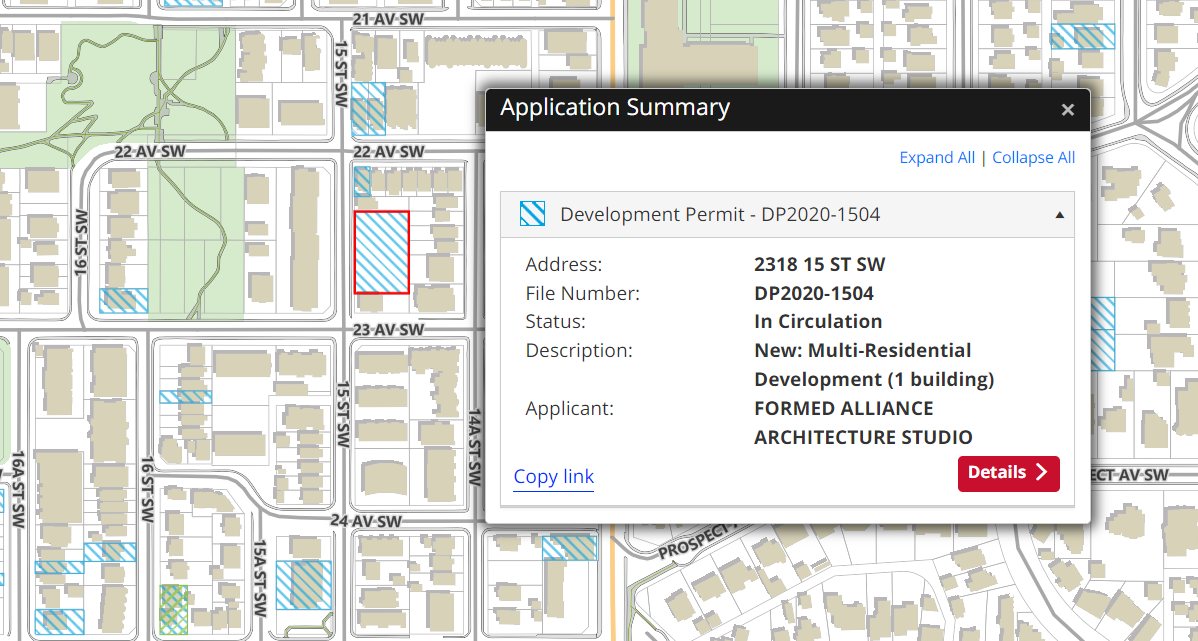Collapse the DP2020-1504 section using the triangle arrow
The width and height of the screenshot is (1198, 641).
[1059, 215]
